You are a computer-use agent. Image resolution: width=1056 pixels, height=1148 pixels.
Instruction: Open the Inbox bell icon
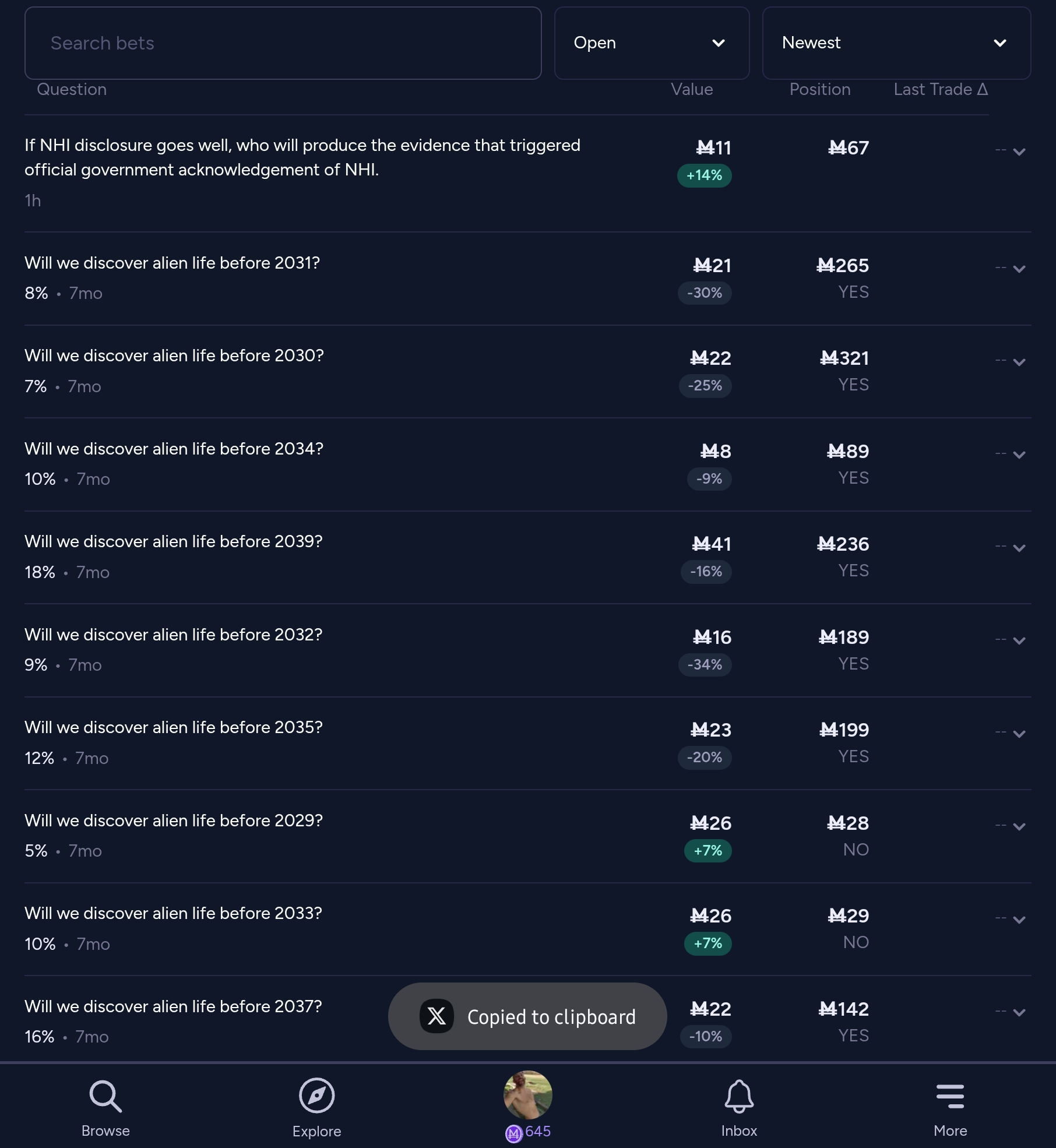click(739, 1096)
